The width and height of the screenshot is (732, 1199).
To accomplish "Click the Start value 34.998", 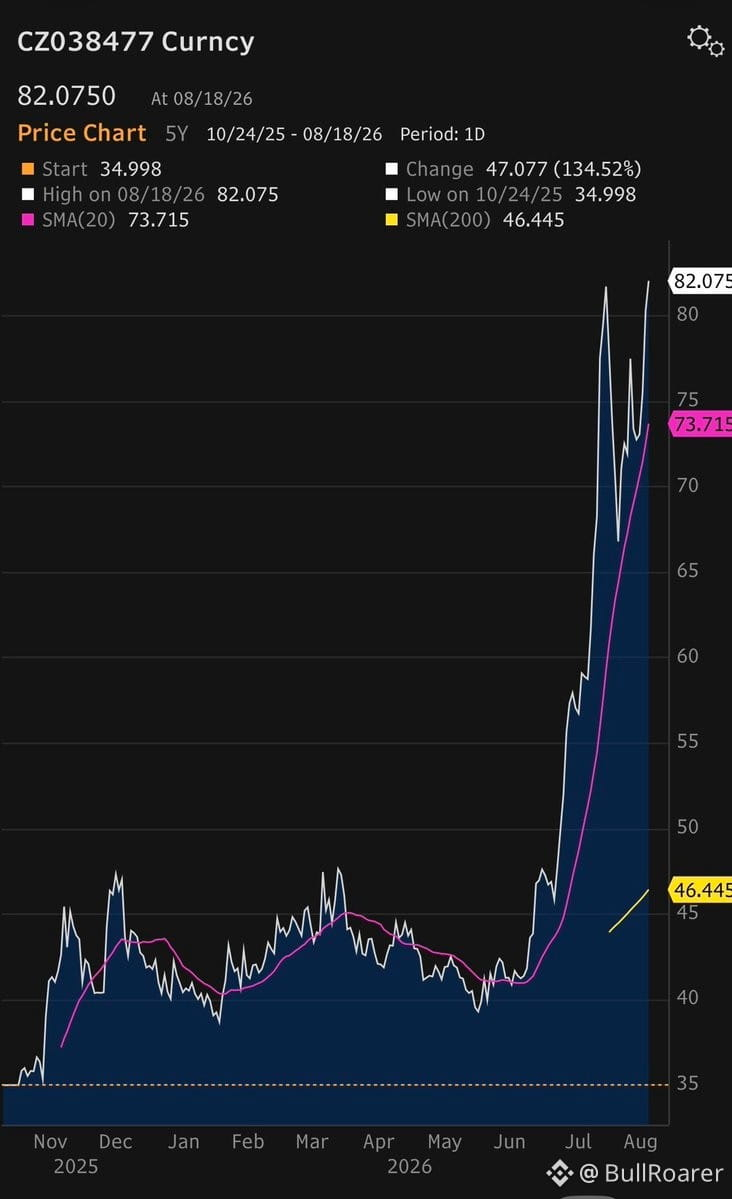I will coord(131,169).
